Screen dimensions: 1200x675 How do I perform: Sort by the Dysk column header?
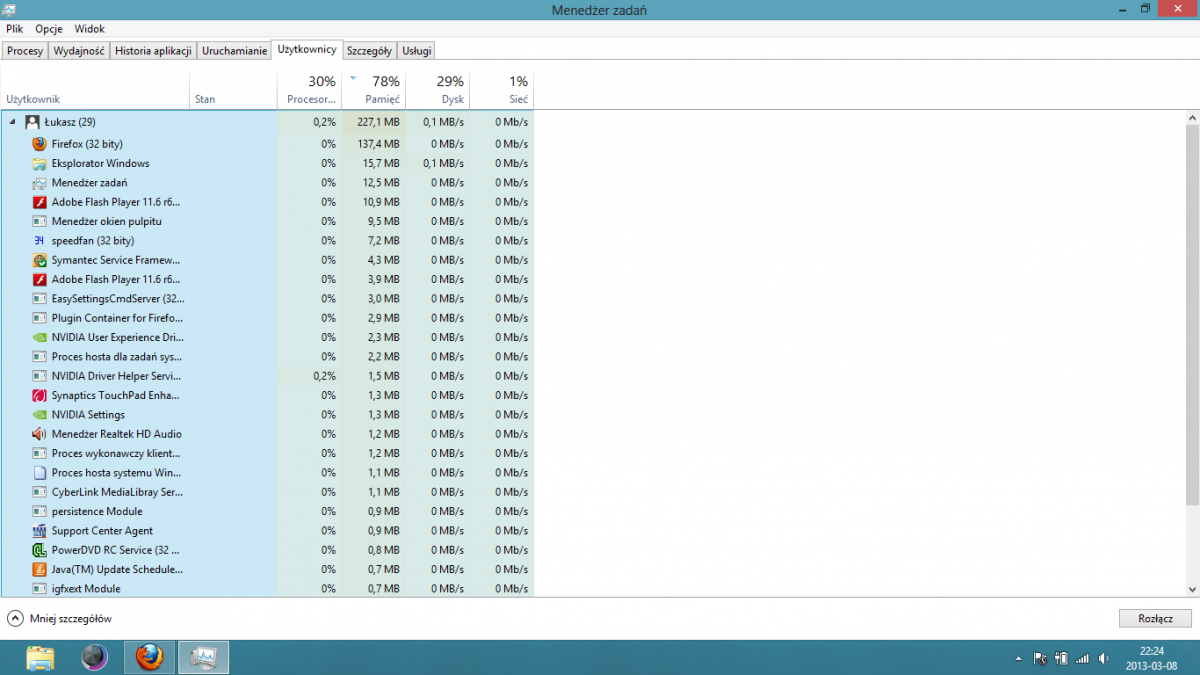click(437, 90)
